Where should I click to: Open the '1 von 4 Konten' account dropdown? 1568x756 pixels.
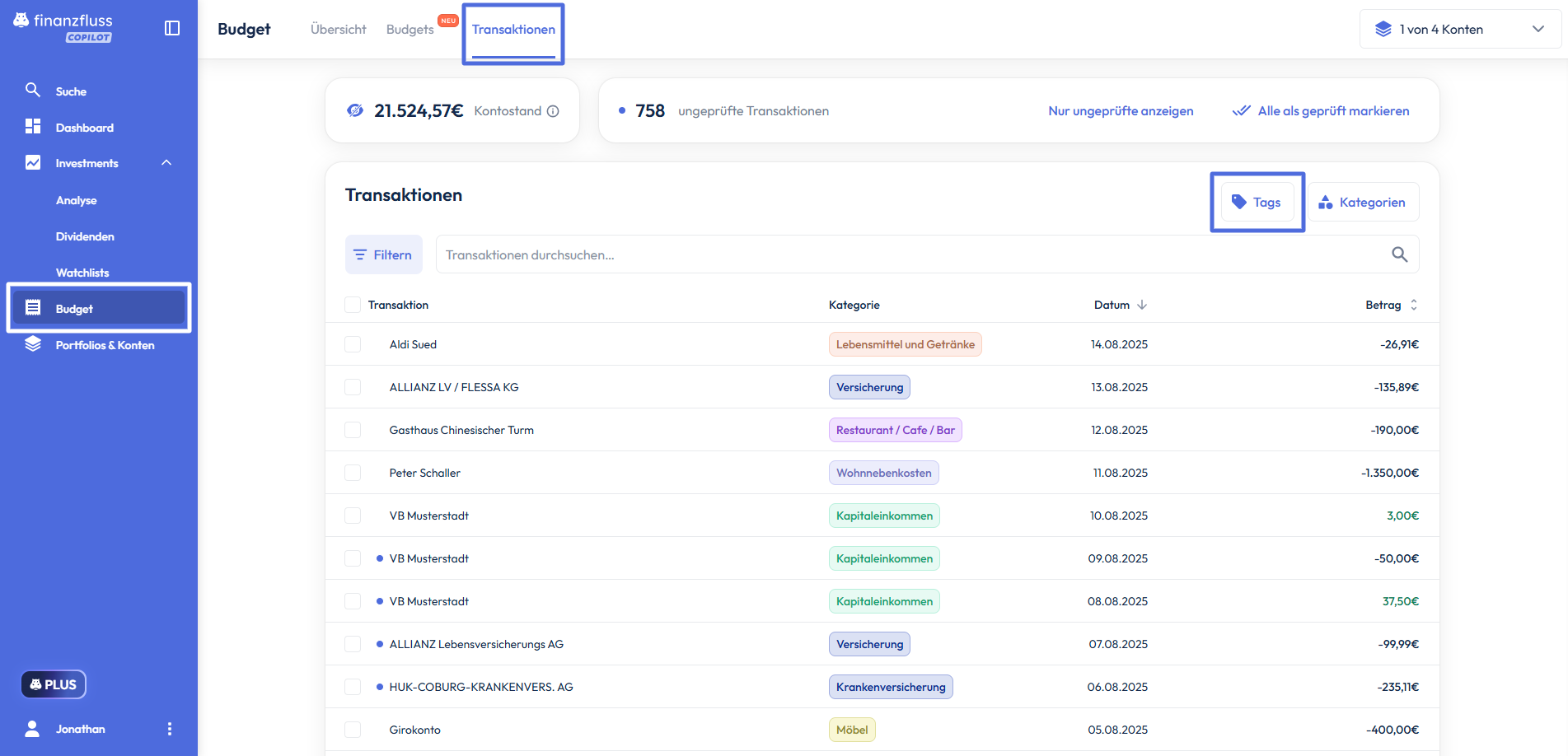[x=1460, y=29]
